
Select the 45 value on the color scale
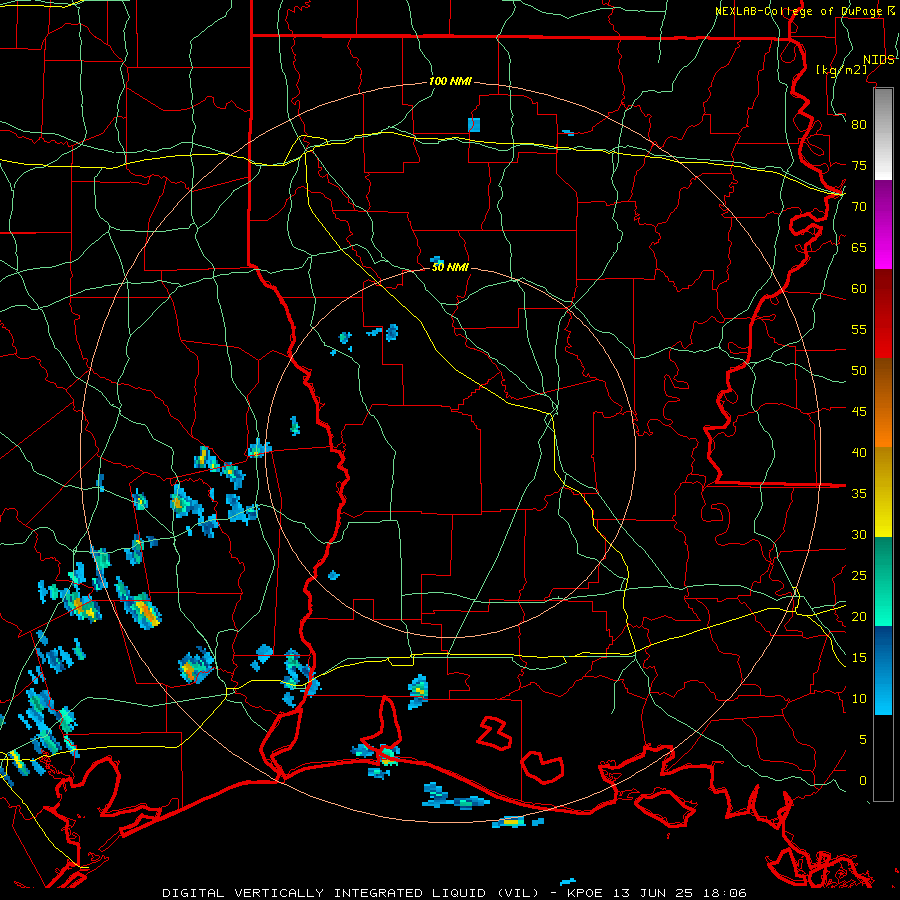[859, 412]
